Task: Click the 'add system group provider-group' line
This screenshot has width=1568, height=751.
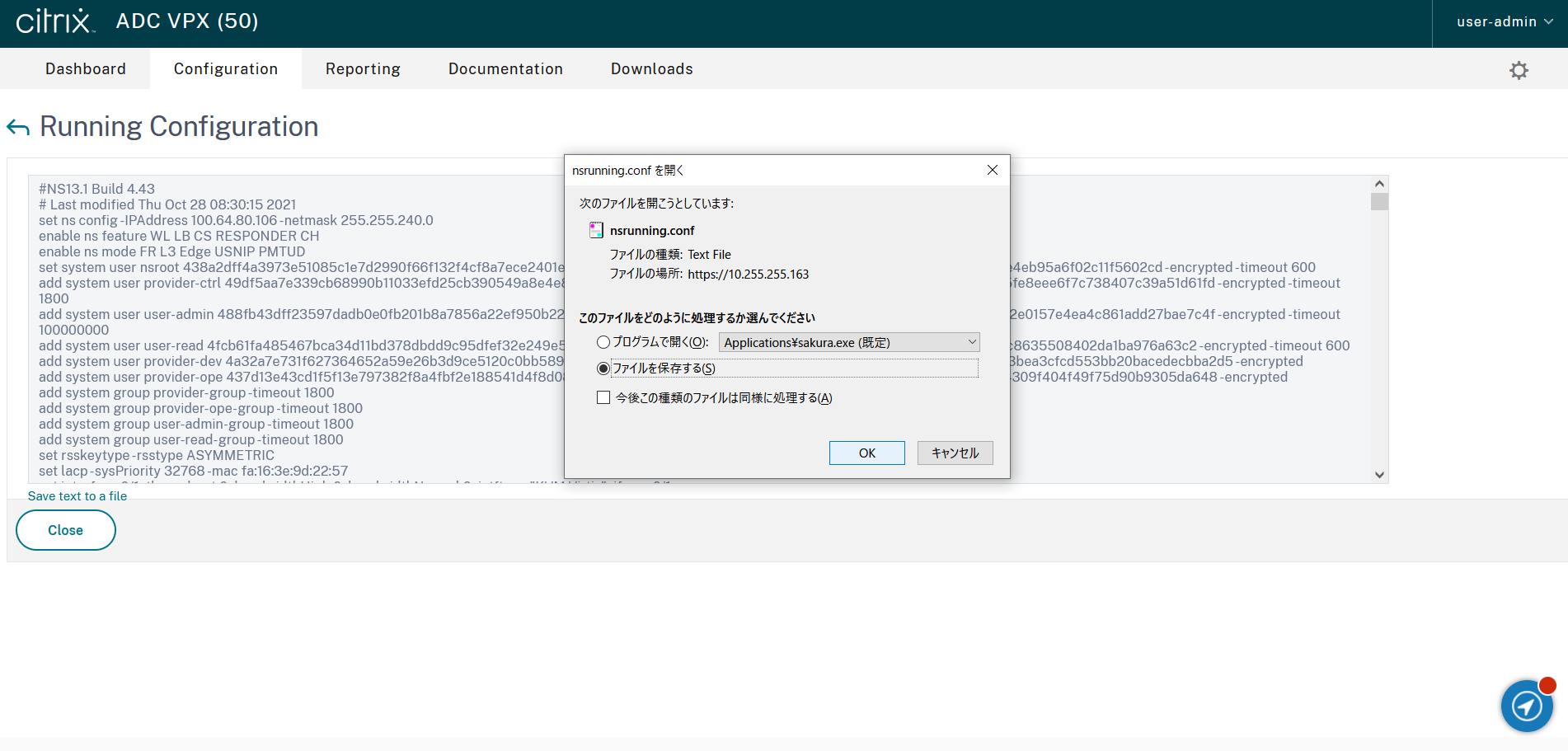Action: click(186, 392)
